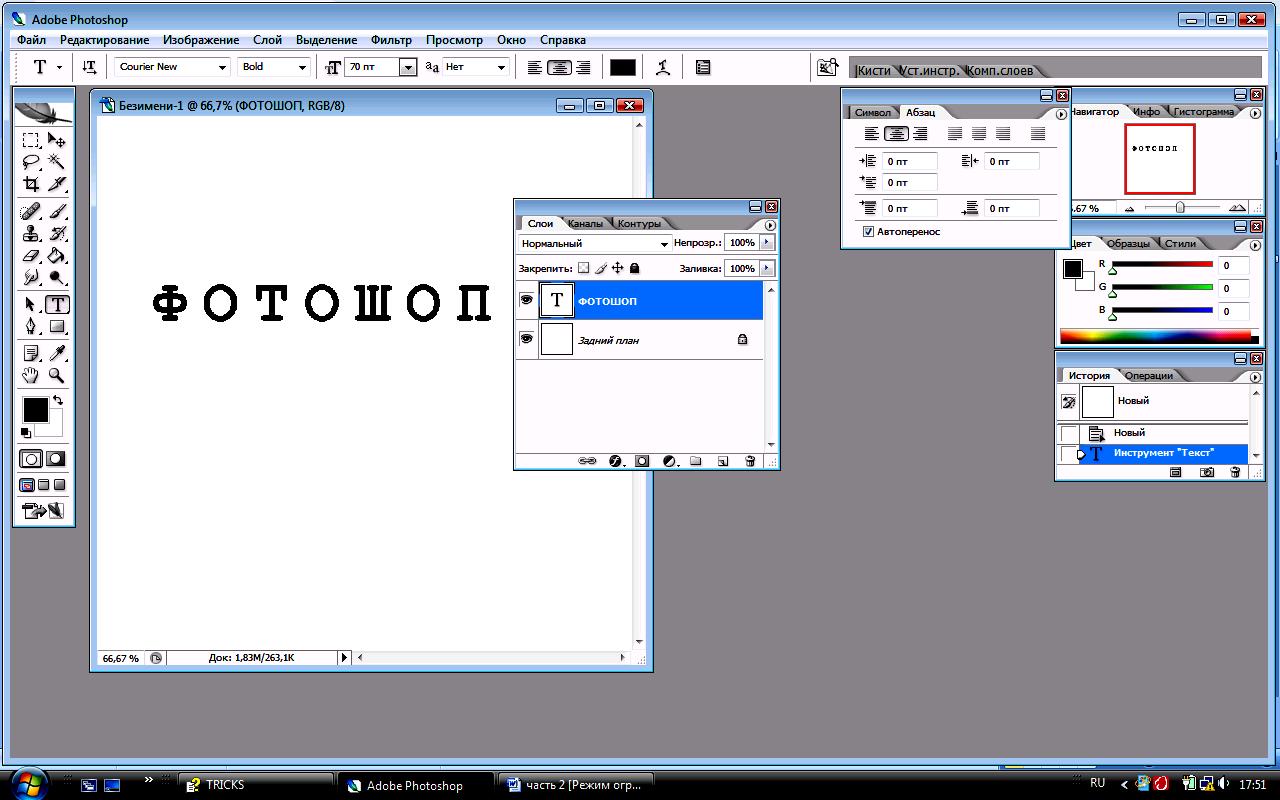This screenshot has height=800, width=1280.
Task: Add layer style icon in Layers panel
Action: pyautogui.click(x=615, y=461)
